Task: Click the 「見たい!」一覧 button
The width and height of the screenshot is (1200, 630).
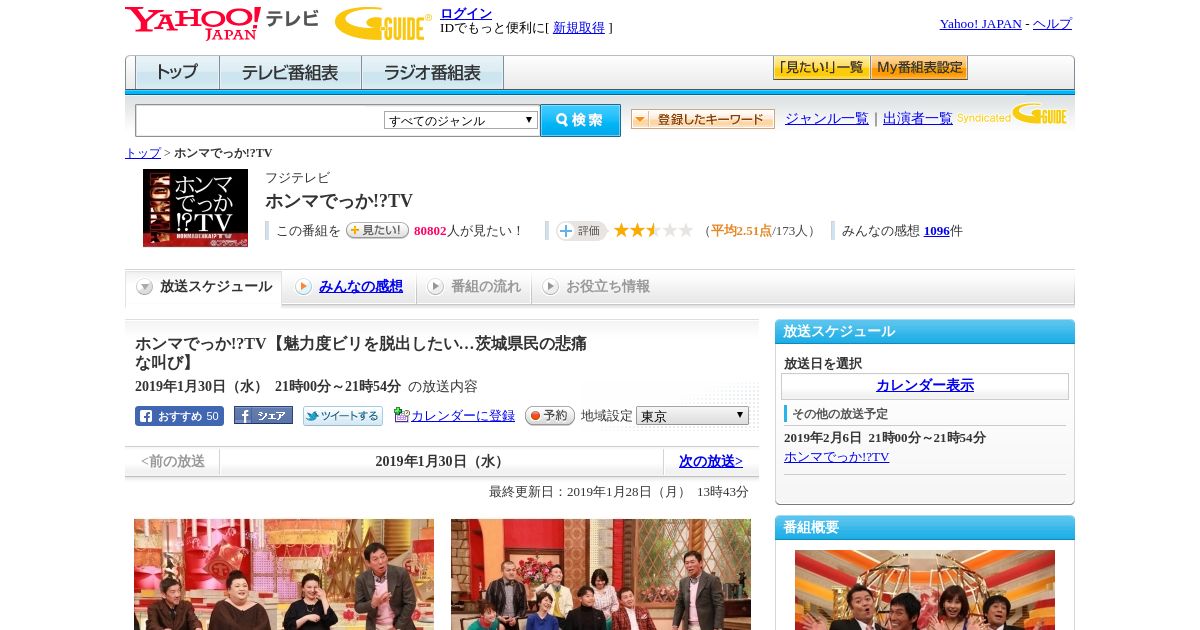Action: [x=821, y=68]
